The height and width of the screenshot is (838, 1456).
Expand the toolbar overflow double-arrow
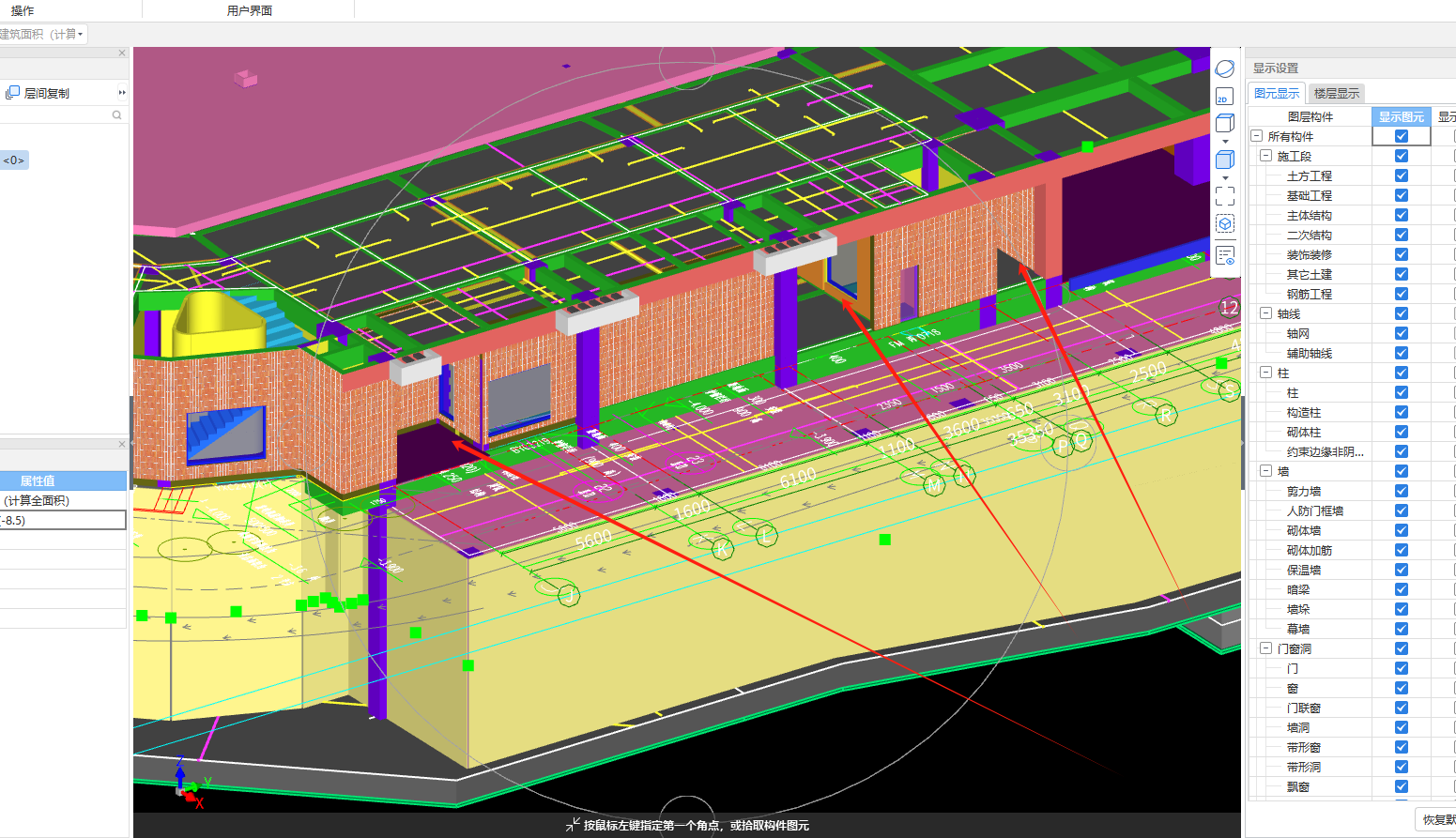pyautogui.click(x=122, y=93)
